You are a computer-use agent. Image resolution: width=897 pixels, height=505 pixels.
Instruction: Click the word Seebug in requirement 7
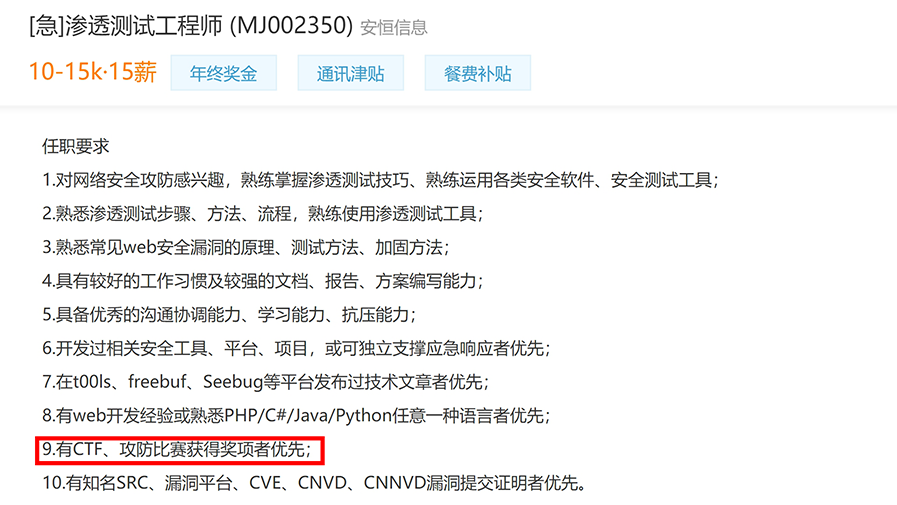pyautogui.click(x=233, y=381)
